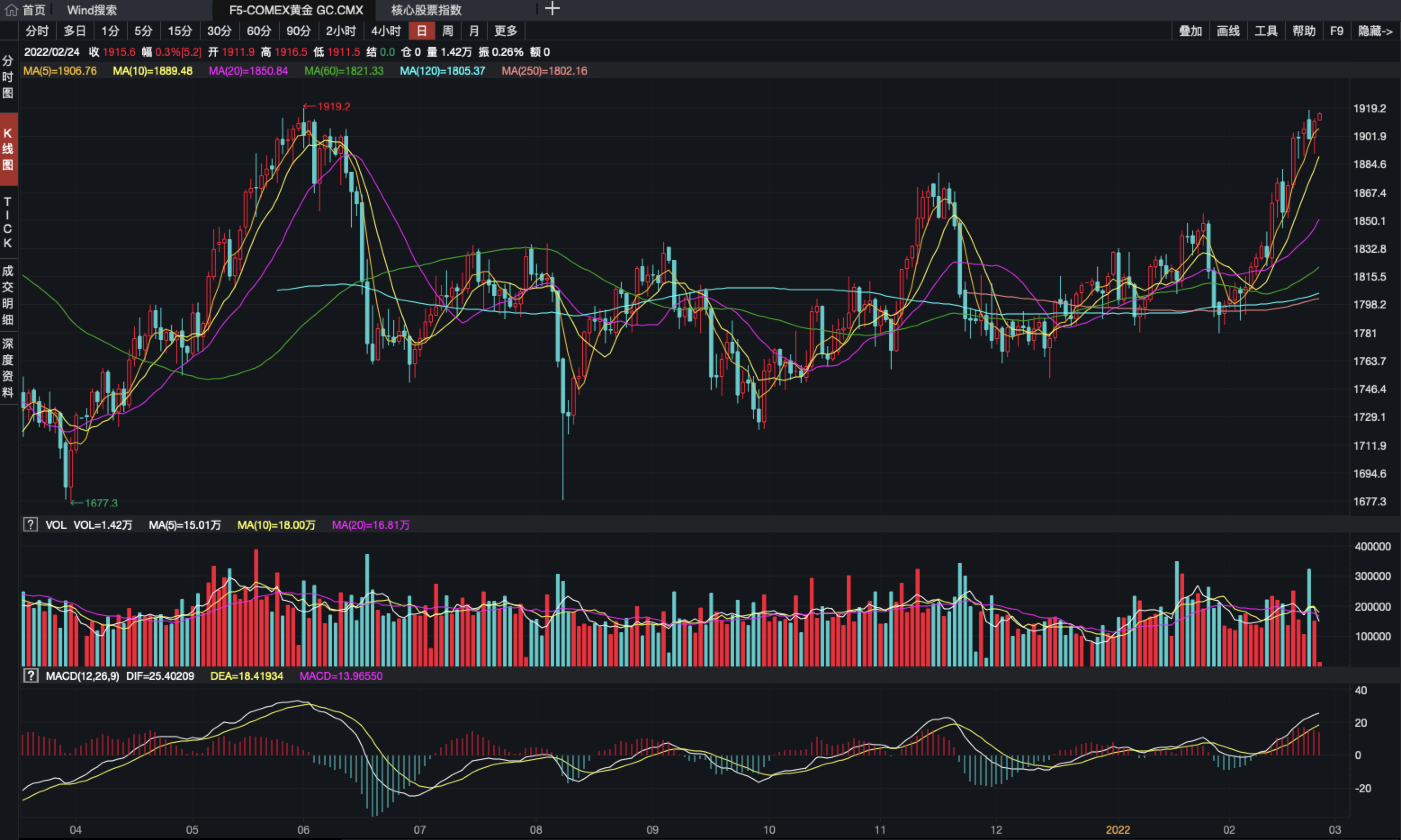Image resolution: width=1401 pixels, height=840 pixels.
Task: Open a new tab with plus icon
Action: tap(552, 9)
